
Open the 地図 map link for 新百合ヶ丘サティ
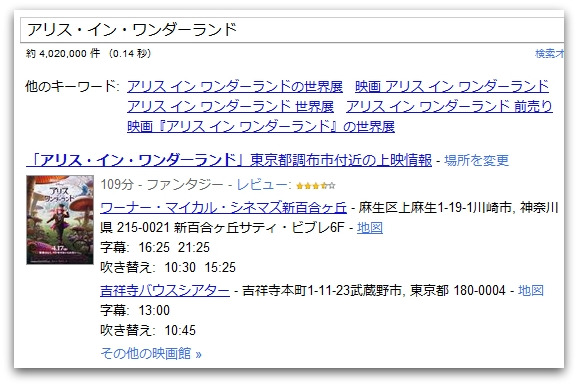[x=370, y=228]
